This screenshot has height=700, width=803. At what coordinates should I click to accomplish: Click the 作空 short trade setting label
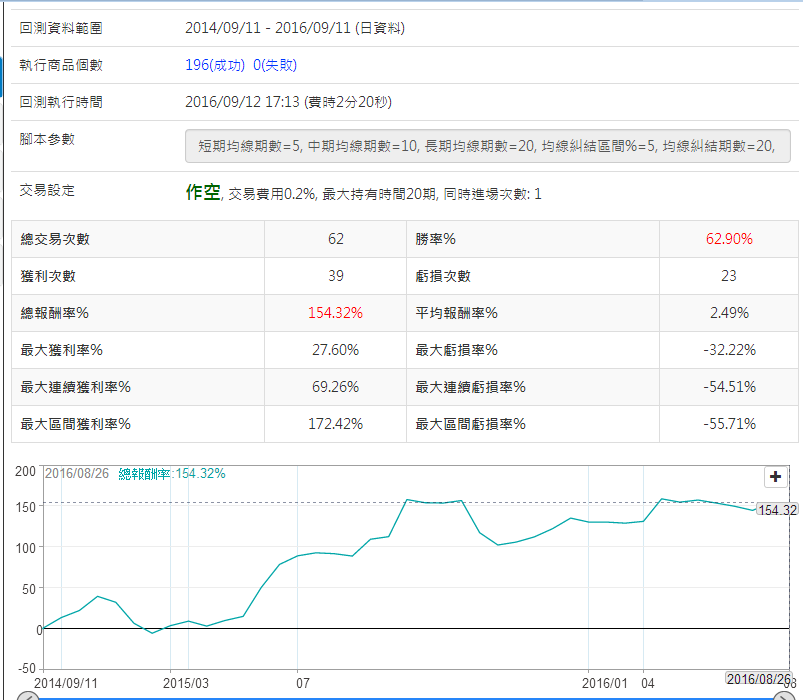click(x=202, y=193)
